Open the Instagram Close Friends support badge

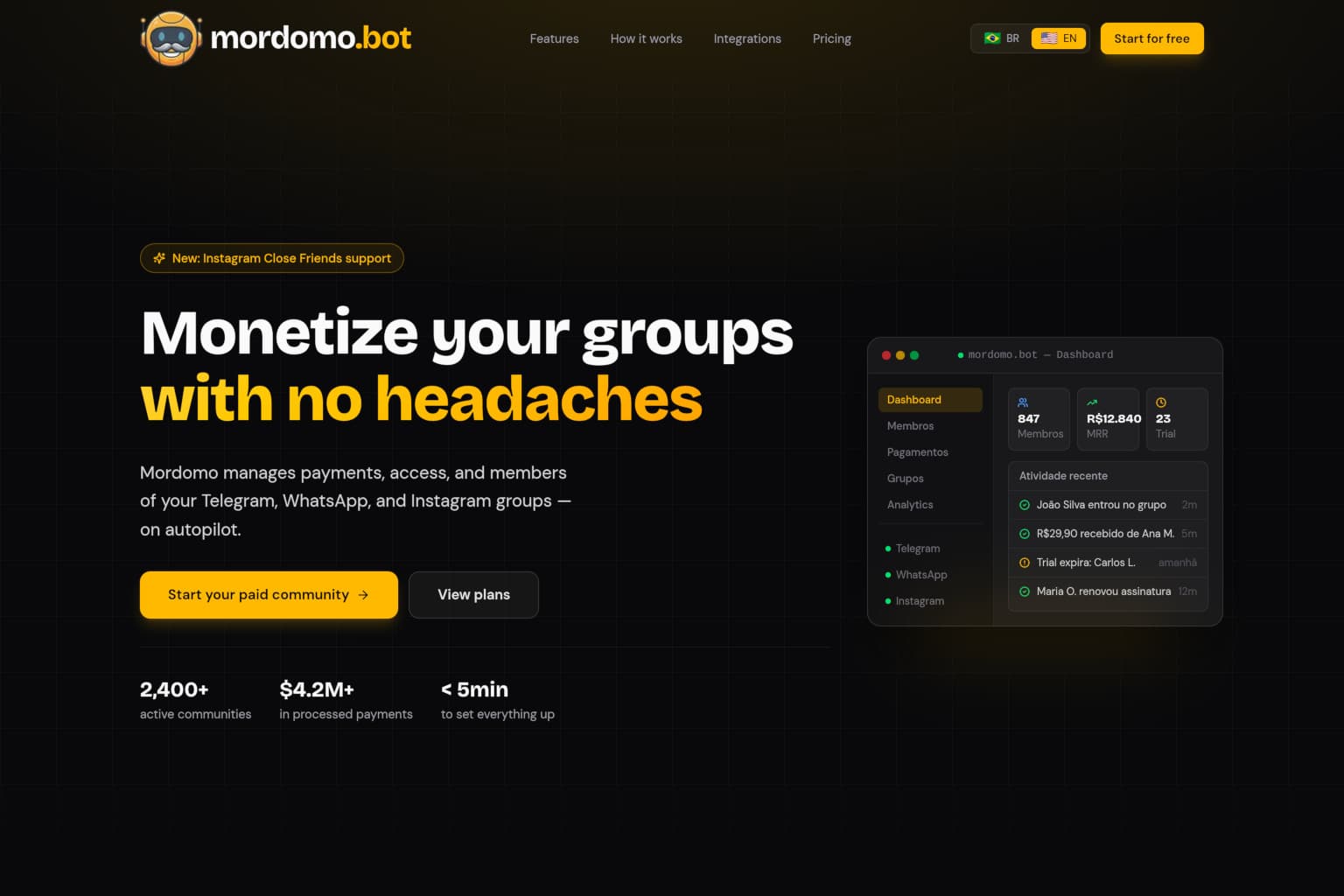point(271,258)
